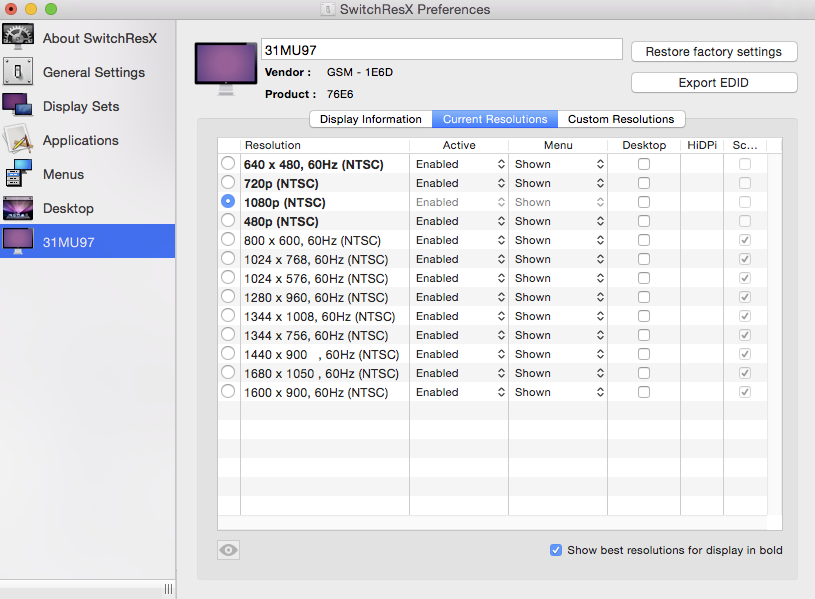The width and height of the screenshot is (815, 599).
Task: Select 1344 x 756 radio button
Action: coord(228,334)
